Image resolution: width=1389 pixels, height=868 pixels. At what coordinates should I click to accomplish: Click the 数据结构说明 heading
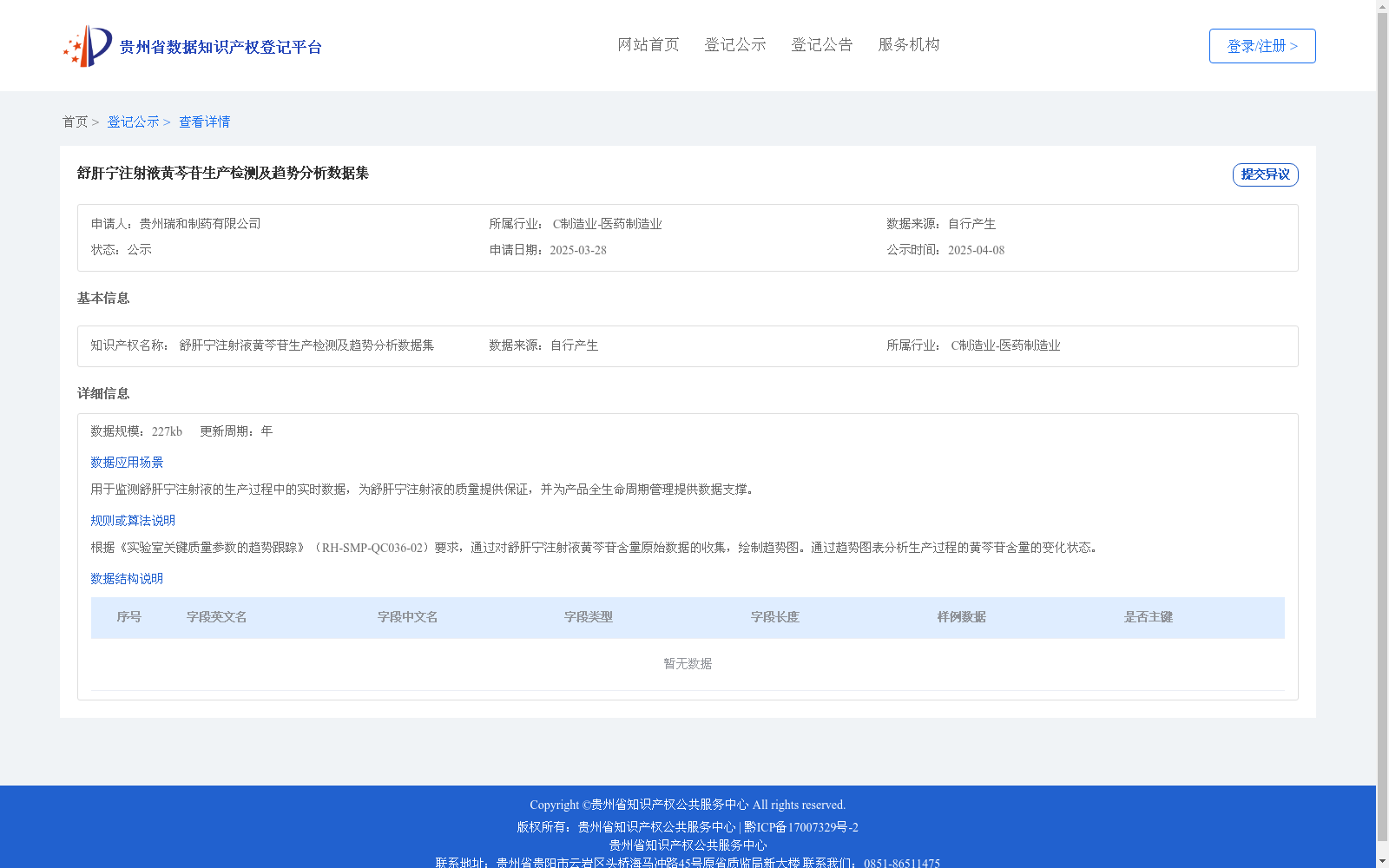coord(127,579)
